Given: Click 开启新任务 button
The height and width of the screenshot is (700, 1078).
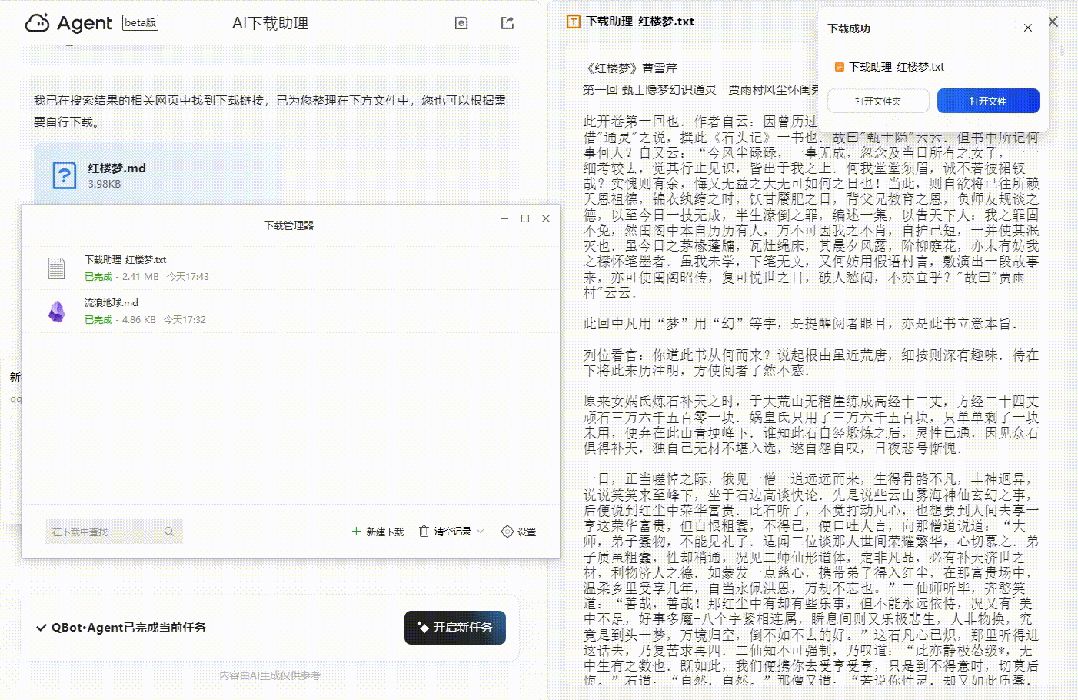Looking at the screenshot, I should pos(455,628).
